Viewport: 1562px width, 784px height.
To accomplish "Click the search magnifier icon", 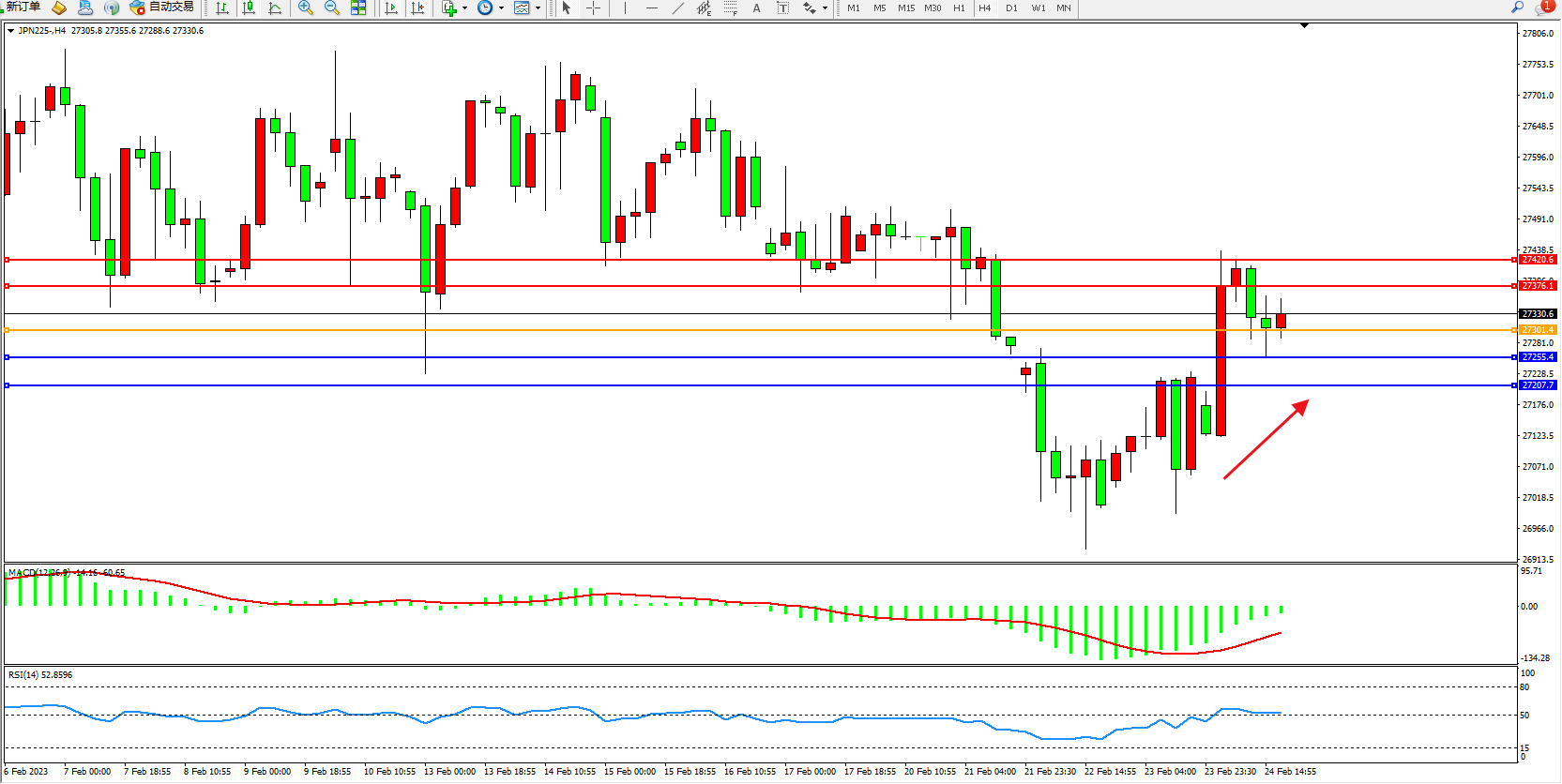I will pyautogui.click(x=1517, y=8).
